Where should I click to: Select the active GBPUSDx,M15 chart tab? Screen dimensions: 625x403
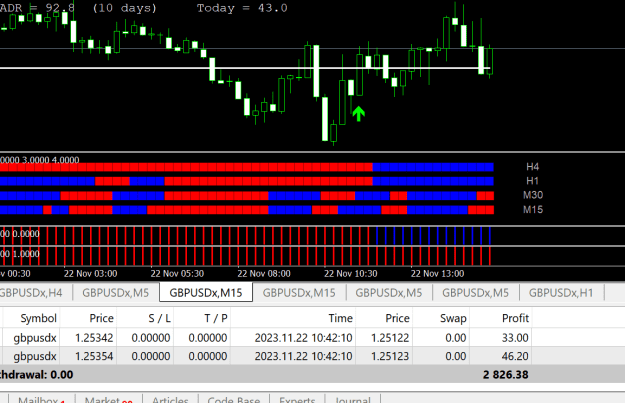(x=206, y=293)
